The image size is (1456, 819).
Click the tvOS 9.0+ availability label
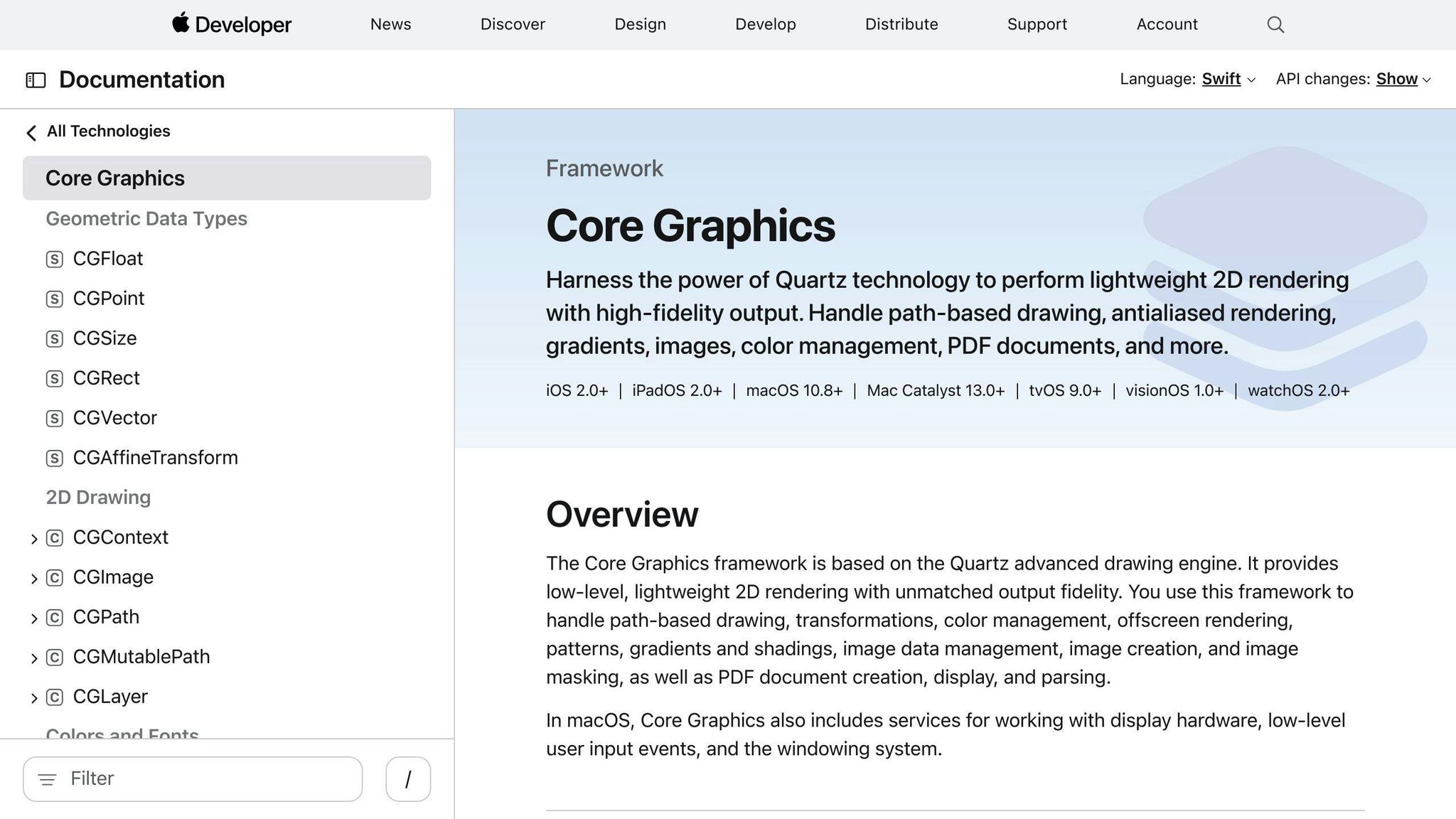click(1065, 391)
